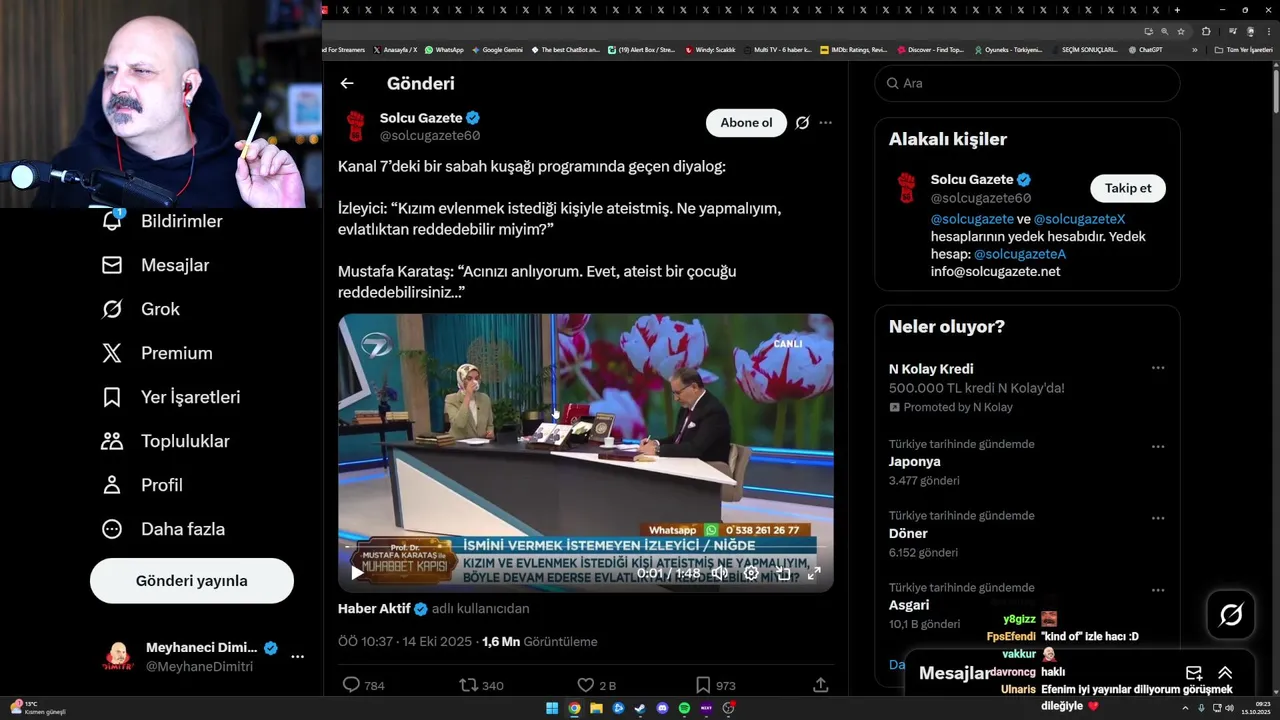This screenshot has width=1280, height=720.
Task: Open the Anasayfa / X bookmark
Action: click(x=395, y=49)
